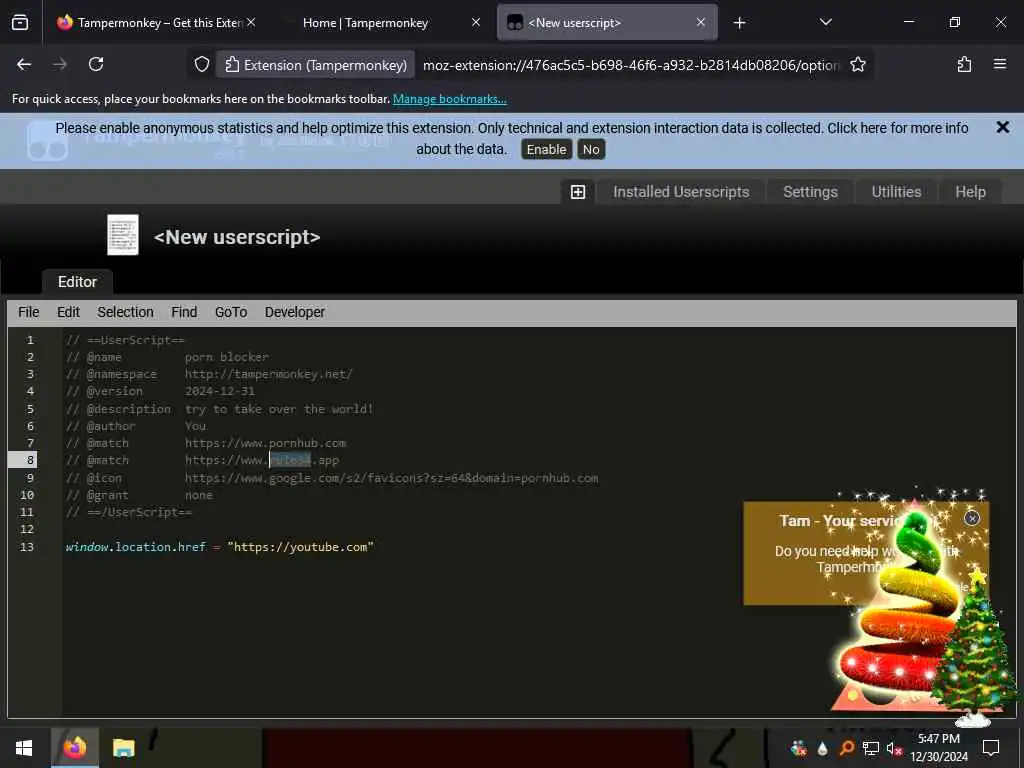Open Installed Userscripts tab

pyautogui.click(x=681, y=192)
